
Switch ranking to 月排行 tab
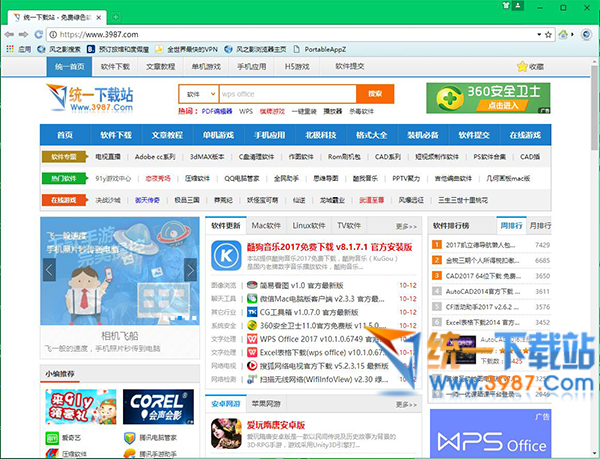tap(540, 226)
